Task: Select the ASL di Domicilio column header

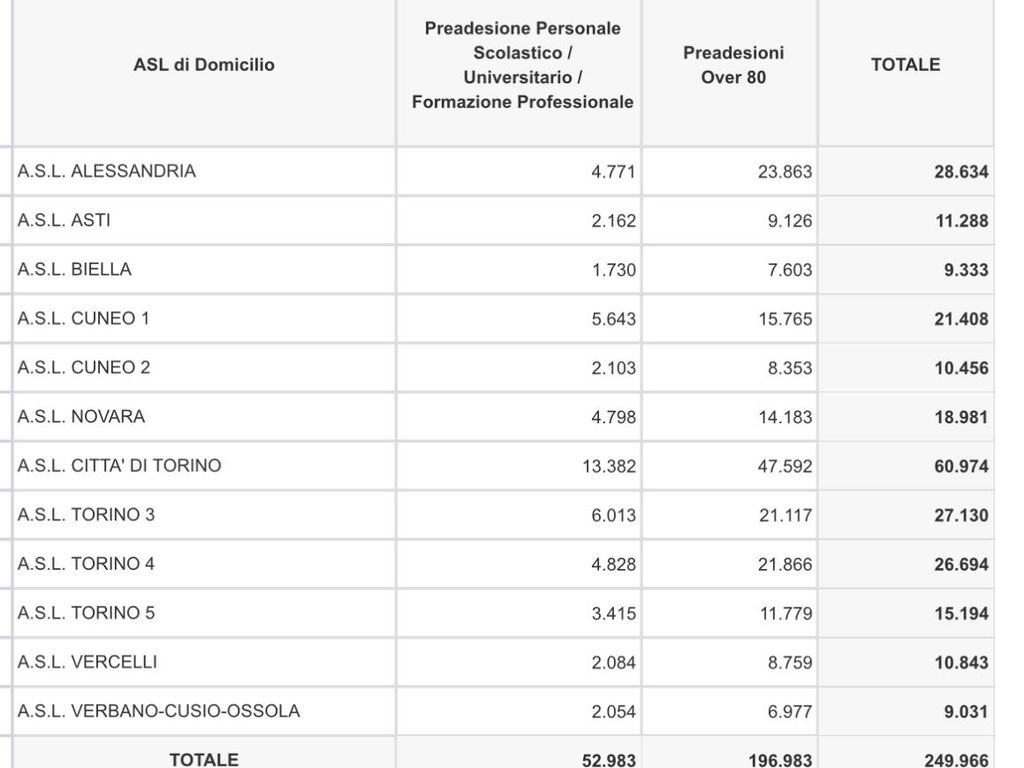Action: 204,65
